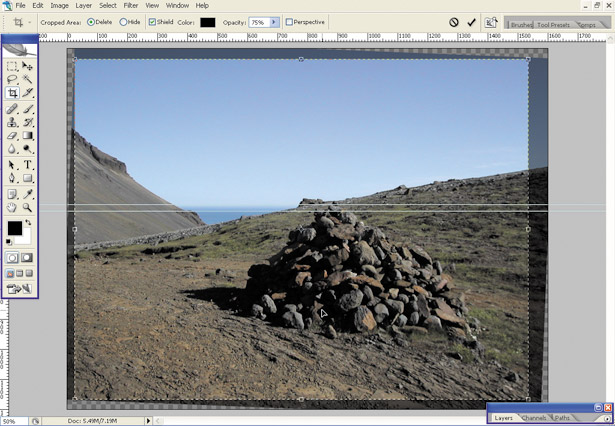Open the File Browser toggle icon
Screen dimensions: 615x426
point(491,22)
